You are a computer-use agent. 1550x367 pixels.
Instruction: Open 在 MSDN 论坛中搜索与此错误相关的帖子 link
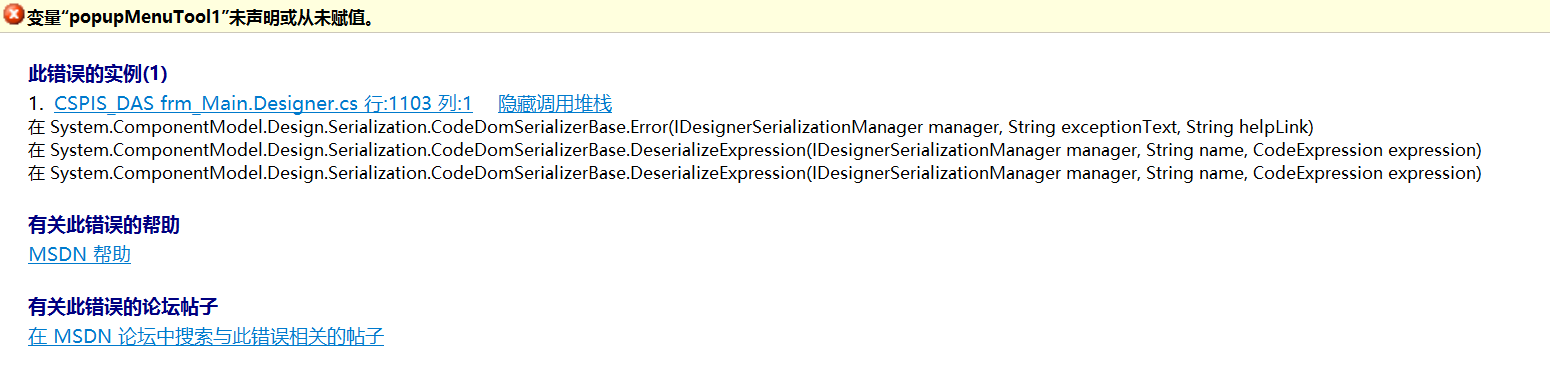click(x=206, y=336)
